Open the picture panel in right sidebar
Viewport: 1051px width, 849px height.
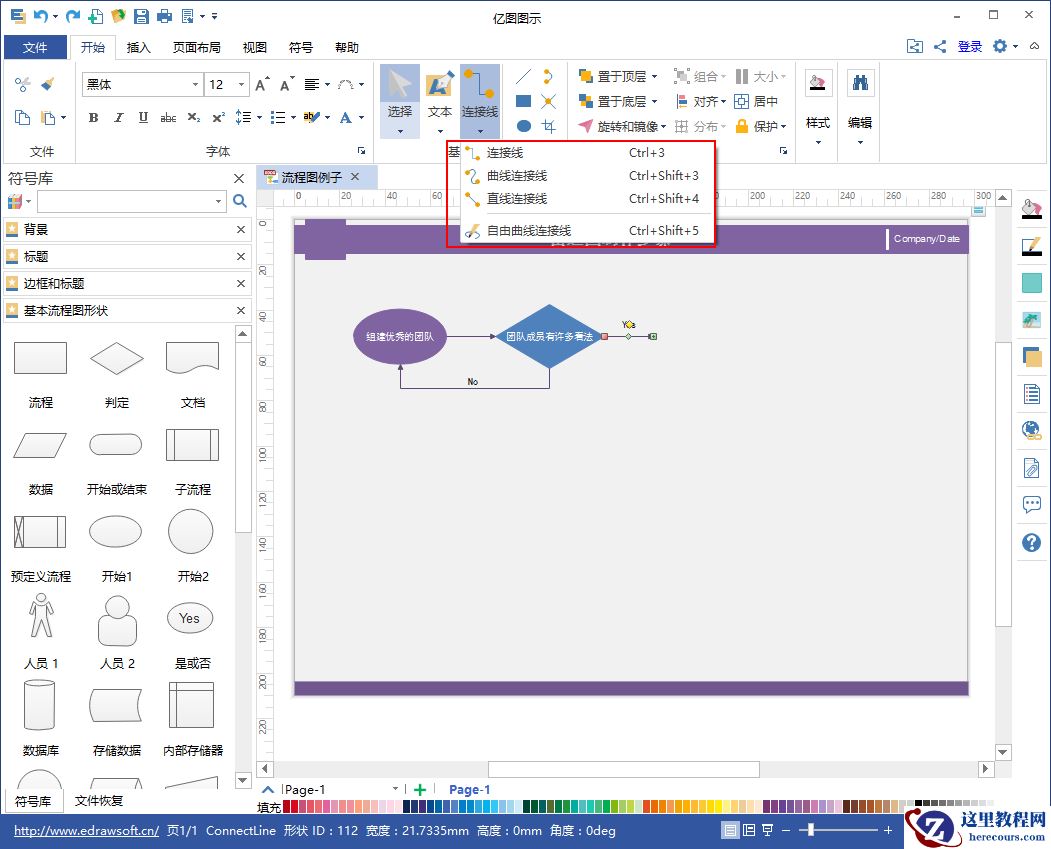click(1032, 320)
